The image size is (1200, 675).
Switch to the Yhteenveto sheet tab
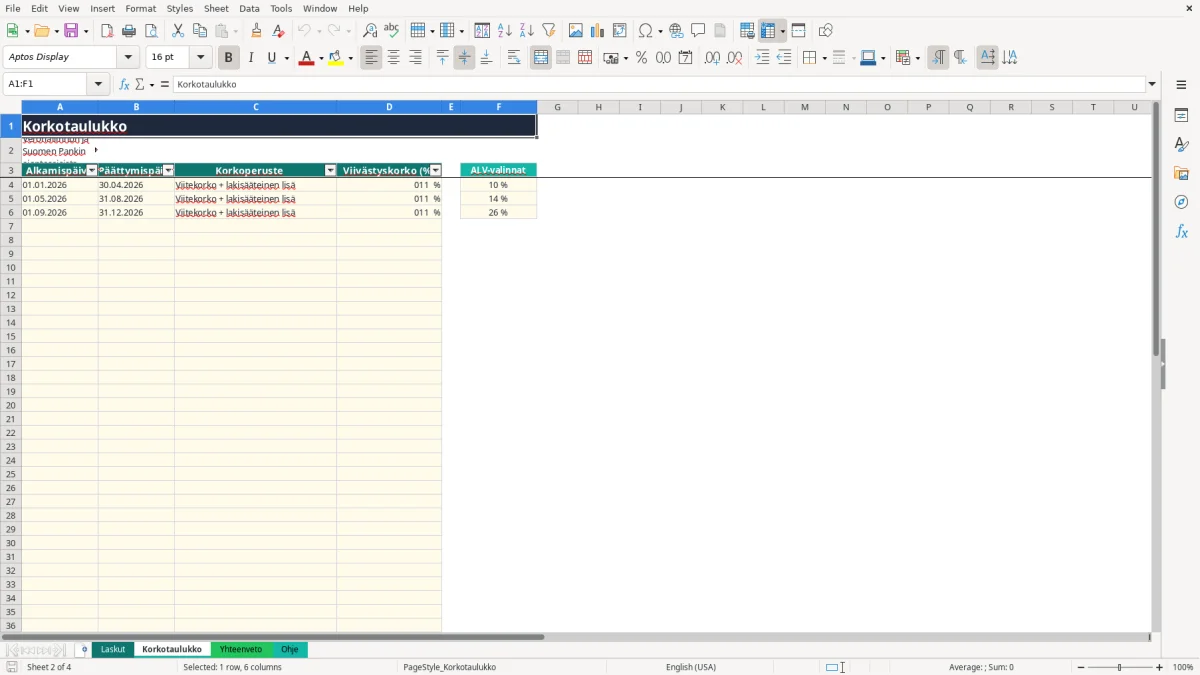click(241, 650)
